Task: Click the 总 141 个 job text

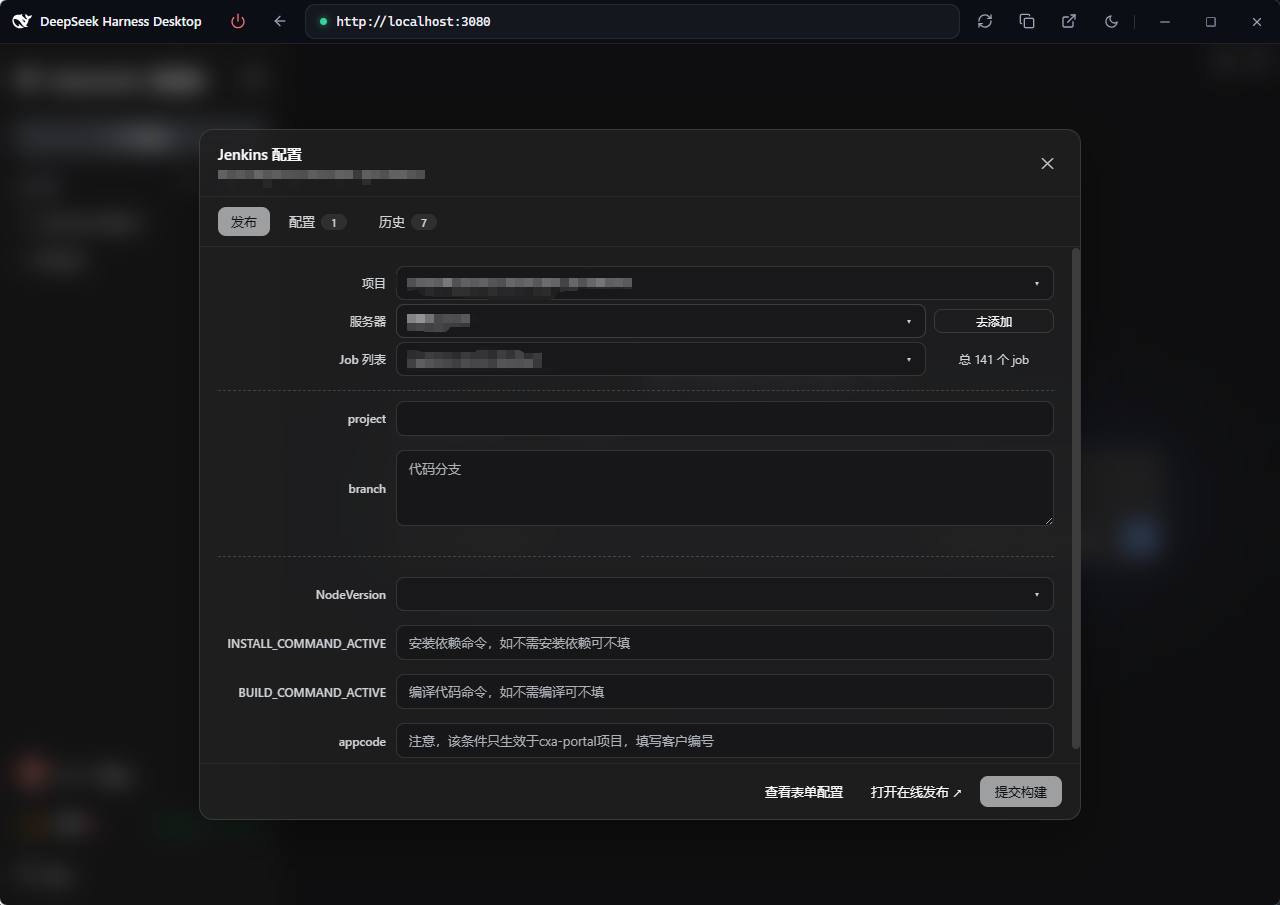Action: click(994, 359)
